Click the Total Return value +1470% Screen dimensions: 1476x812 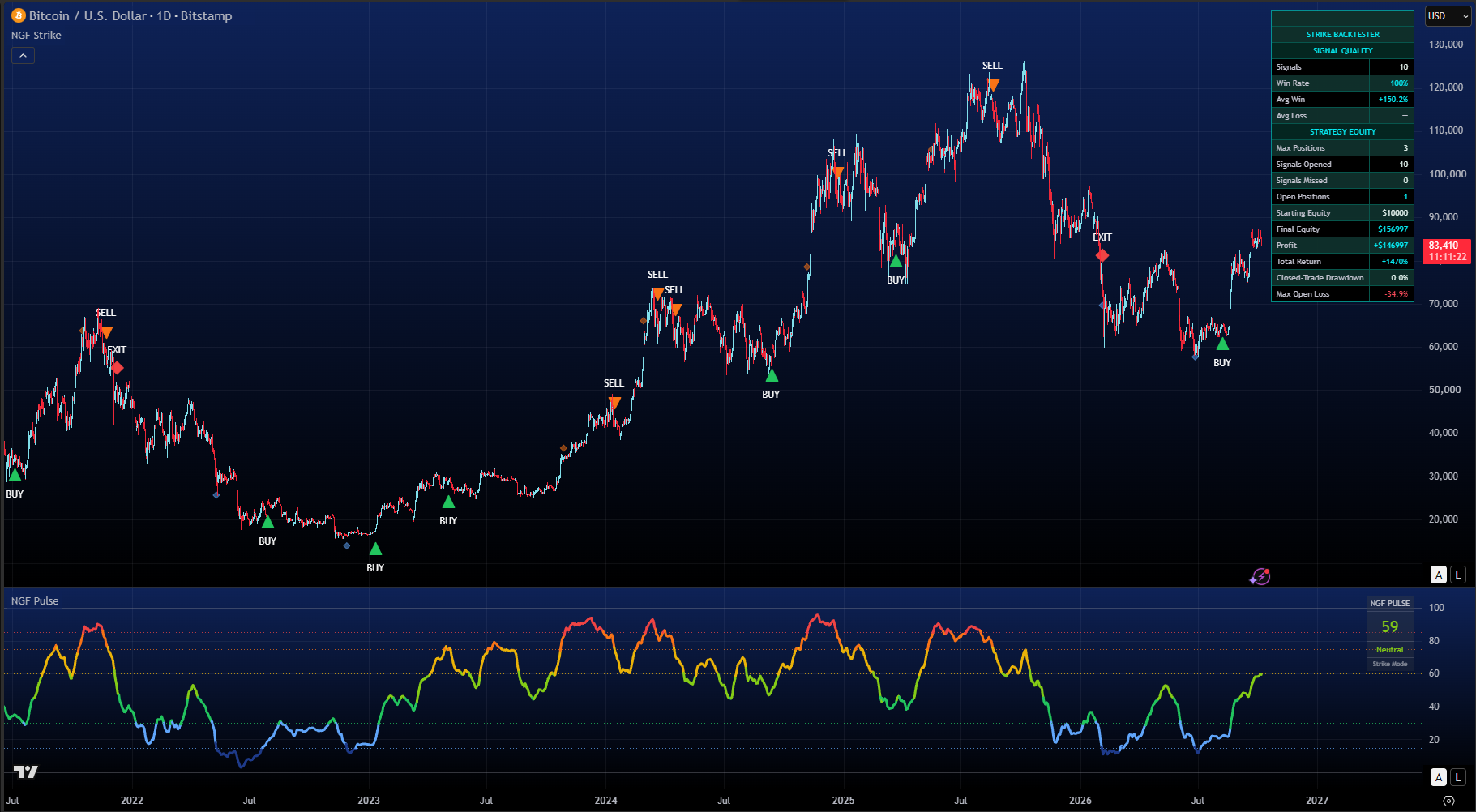click(1395, 262)
